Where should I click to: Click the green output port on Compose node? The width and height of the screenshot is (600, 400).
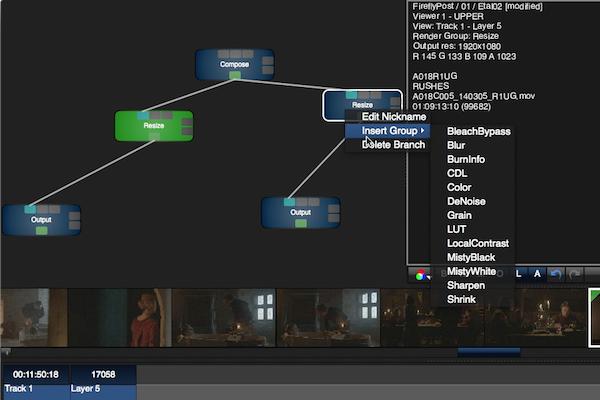(235, 75)
